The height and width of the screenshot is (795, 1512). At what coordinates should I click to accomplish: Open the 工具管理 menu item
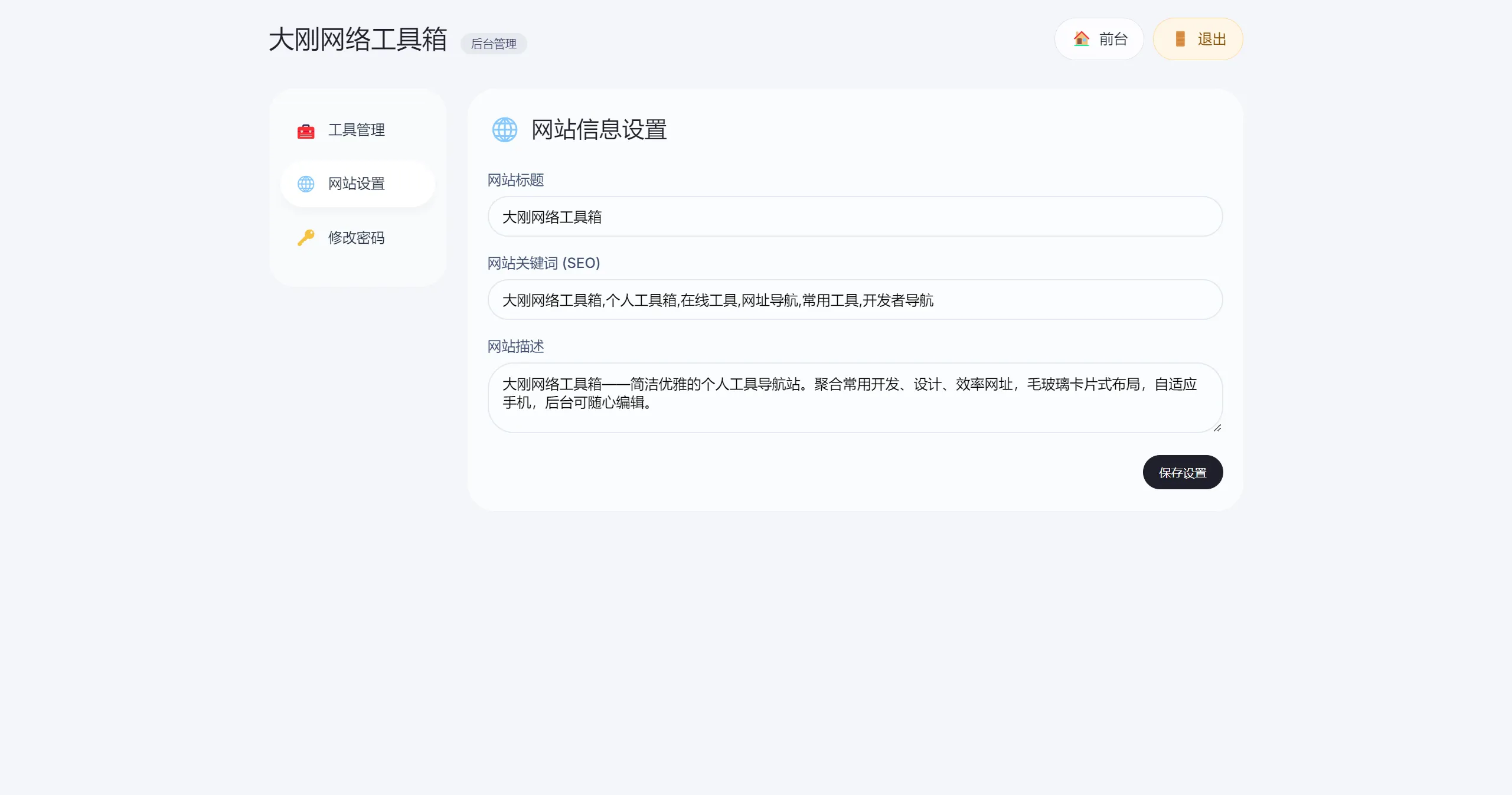click(358, 130)
